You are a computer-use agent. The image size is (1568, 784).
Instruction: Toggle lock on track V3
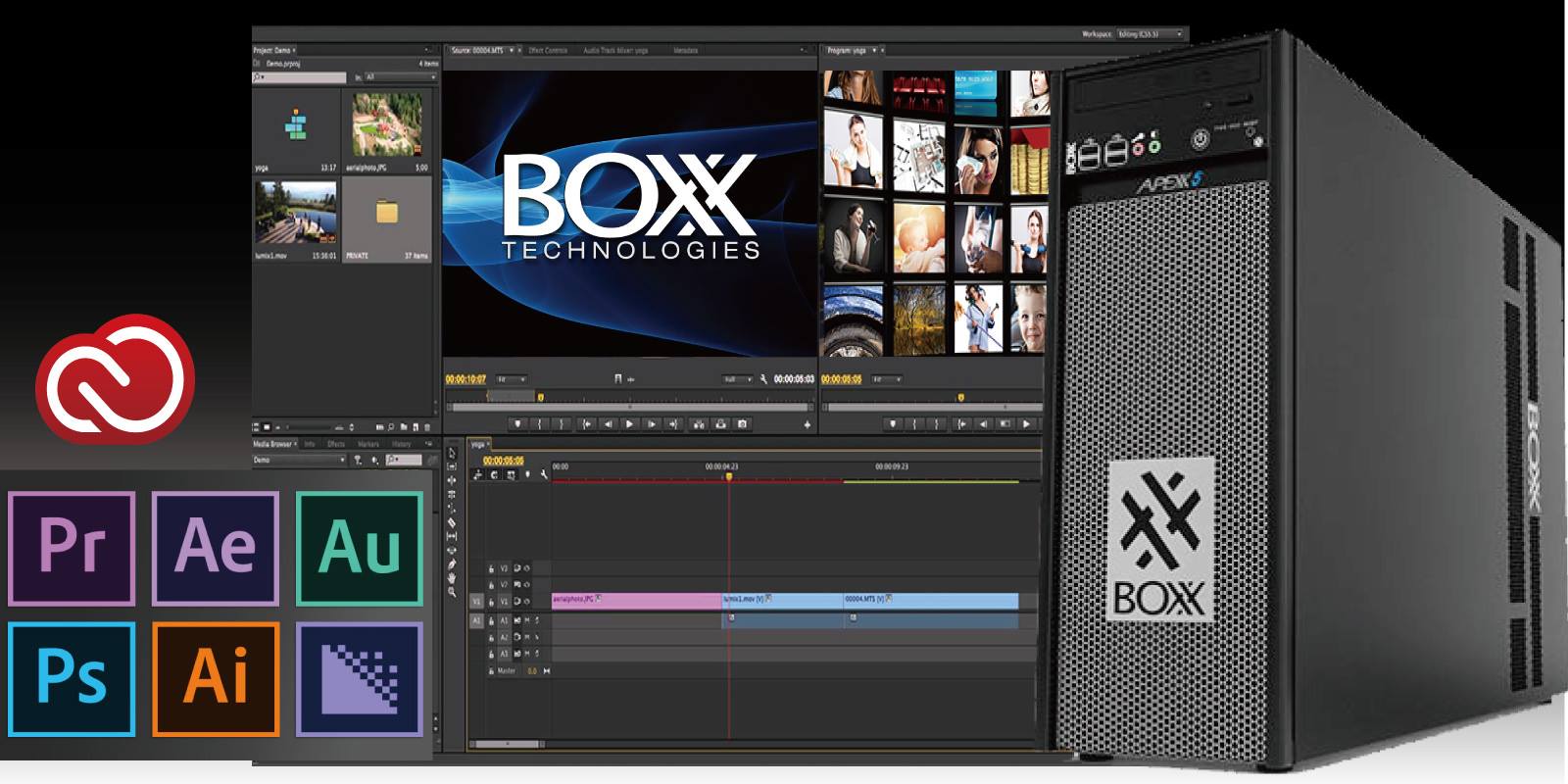(x=492, y=567)
